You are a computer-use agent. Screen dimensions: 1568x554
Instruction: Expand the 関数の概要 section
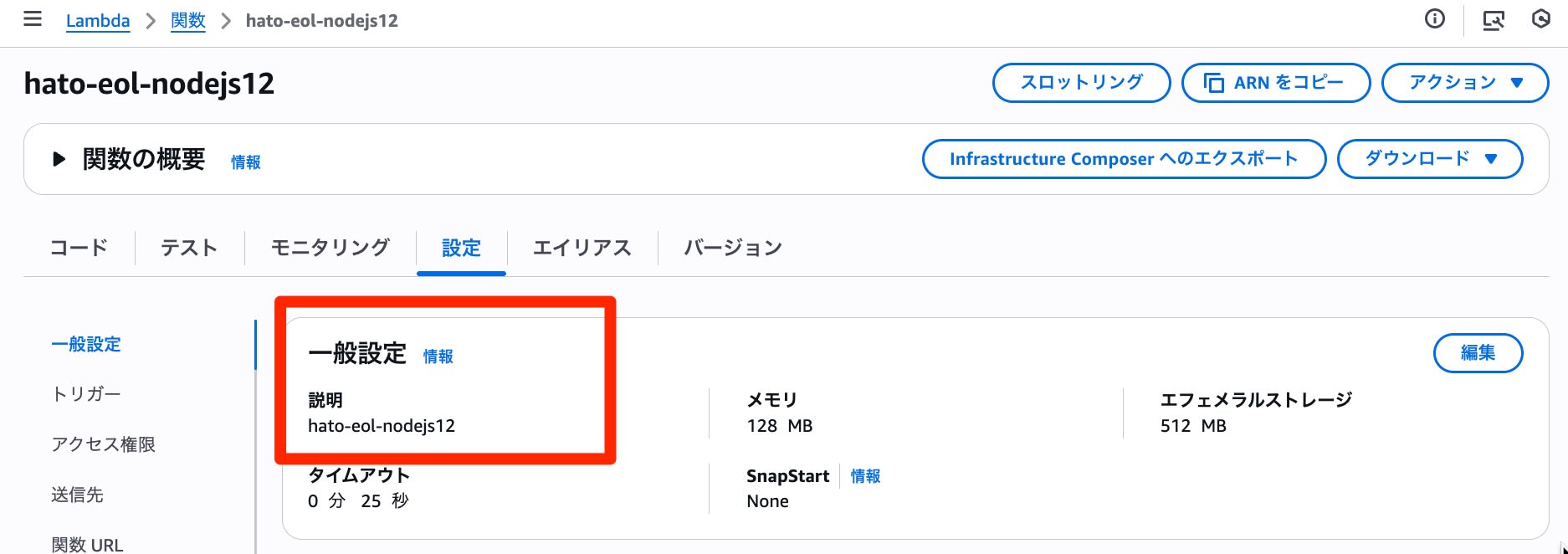pyautogui.click(x=59, y=159)
